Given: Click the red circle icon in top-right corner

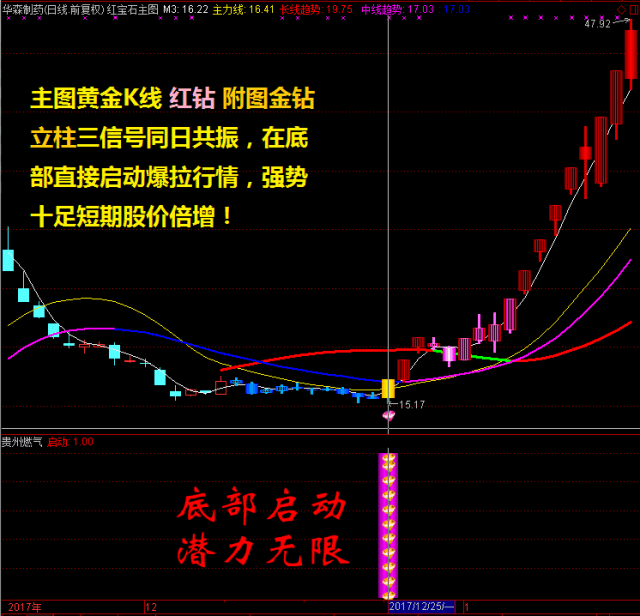Looking at the screenshot, I should (630, 9).
